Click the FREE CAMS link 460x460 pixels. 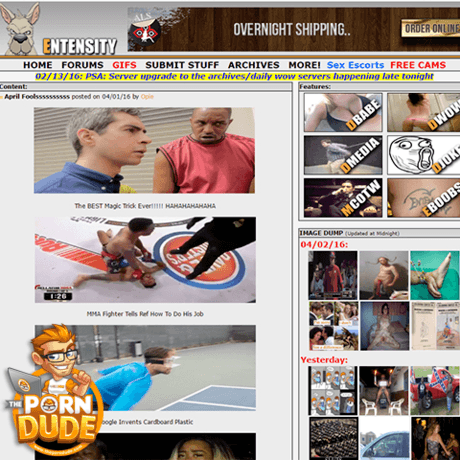point(418,65)
